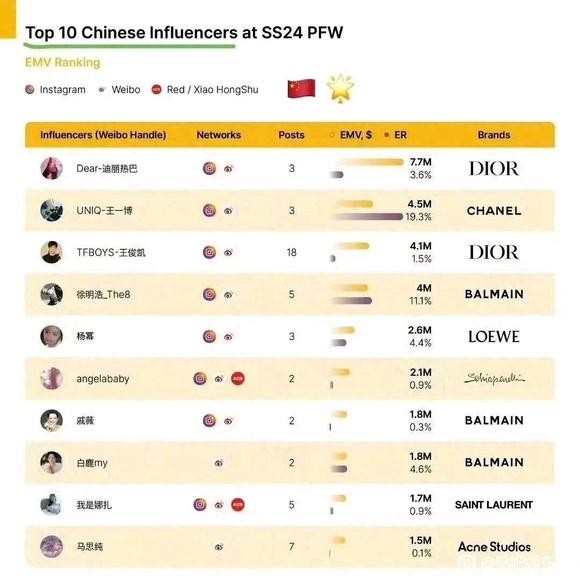Click the Red/Xiao HongShu icon in angelababy row
Viewport: 580px width, 579px height.
[x=238, y=379]
